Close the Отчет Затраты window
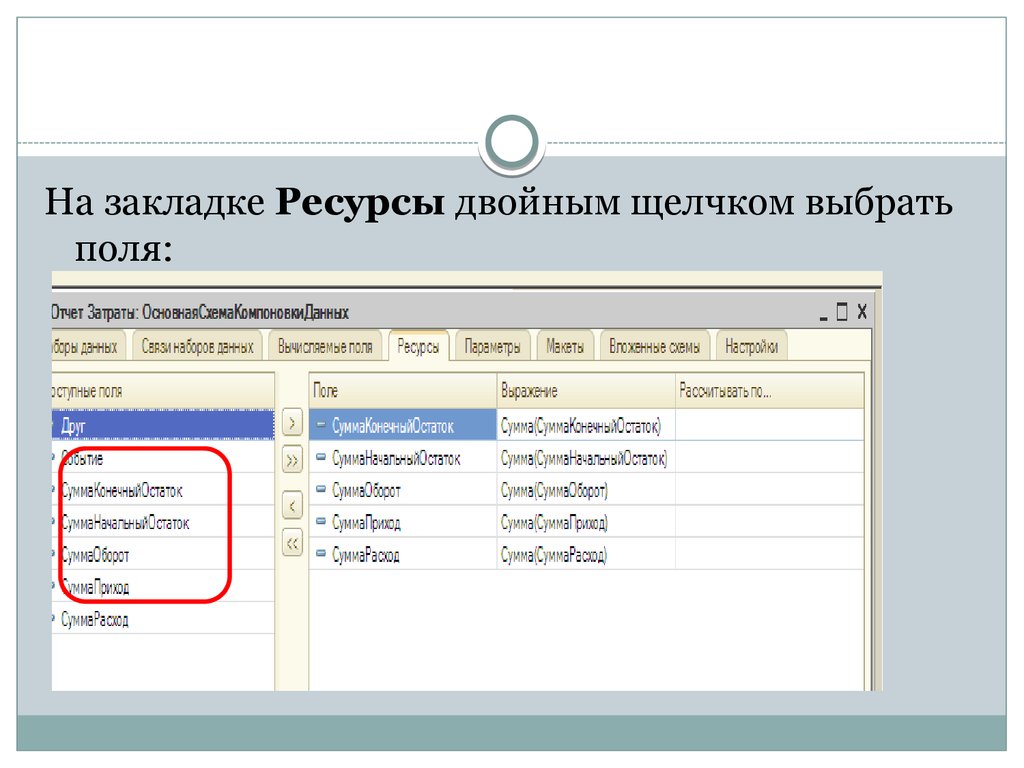1024x768 pixels. pos(862,312)
